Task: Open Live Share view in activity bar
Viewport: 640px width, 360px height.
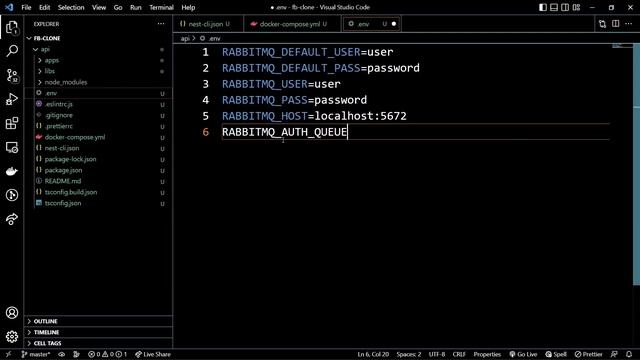Action: point(12,219)
